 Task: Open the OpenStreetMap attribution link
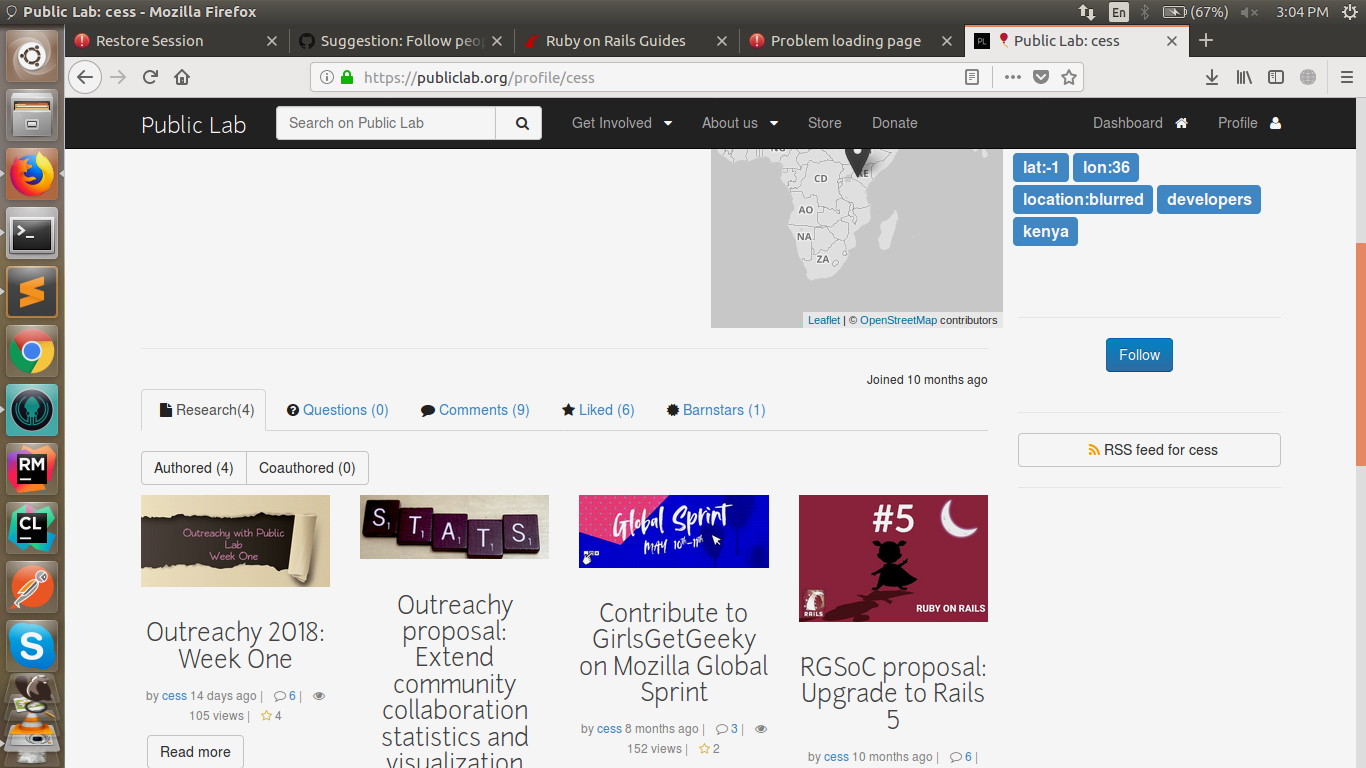(x=898, y=320)
